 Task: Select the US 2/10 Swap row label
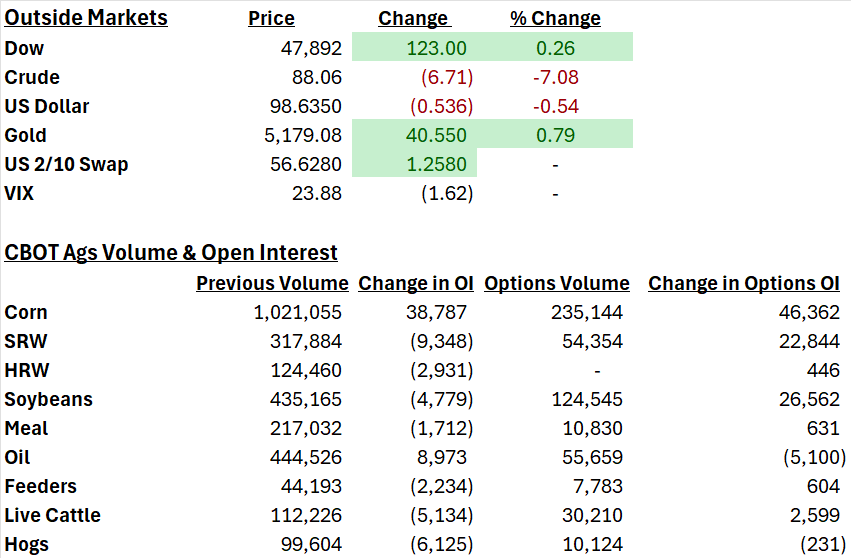coord(66,164)
